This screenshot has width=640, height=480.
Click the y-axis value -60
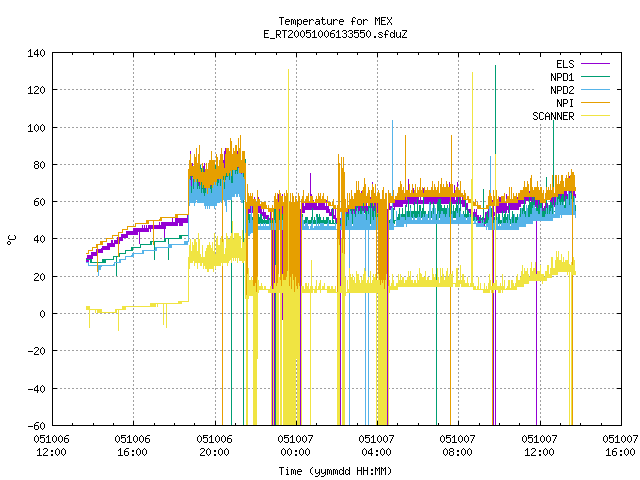pyautogui.click(x=36, y=426)
